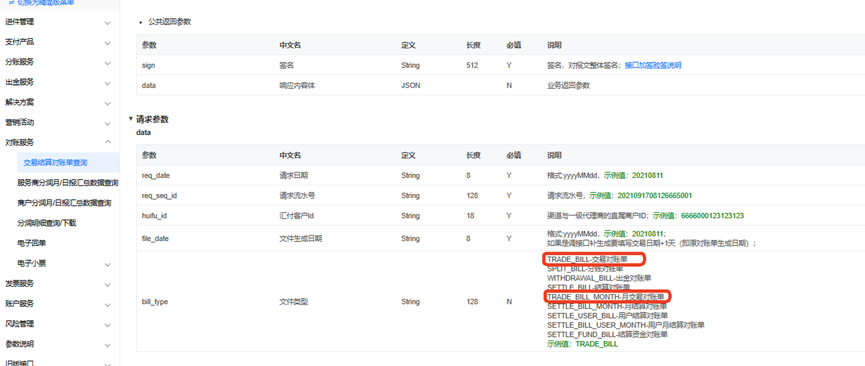865x366 pixels.
Task: Expand the 分账服务 sidebar menu chevron
Action: [108, 62]
